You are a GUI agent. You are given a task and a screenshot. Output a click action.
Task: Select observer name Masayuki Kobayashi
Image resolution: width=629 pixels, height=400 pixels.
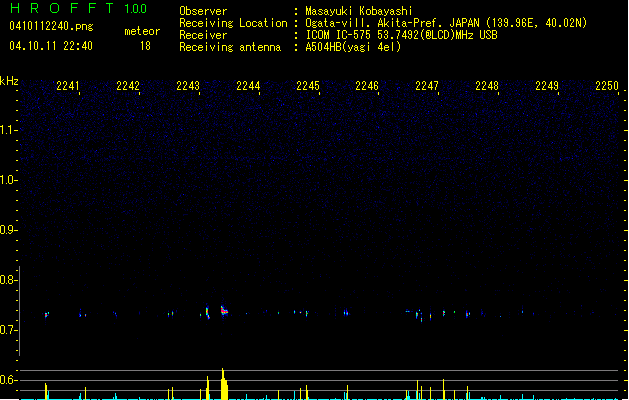click(359, 11)
